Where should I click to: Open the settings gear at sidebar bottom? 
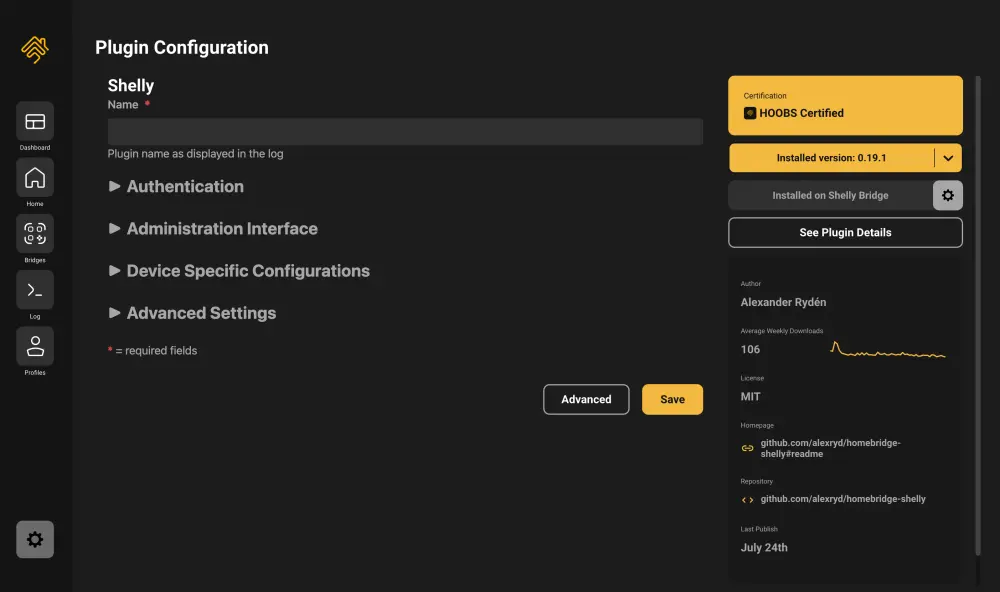click(35, 540)
